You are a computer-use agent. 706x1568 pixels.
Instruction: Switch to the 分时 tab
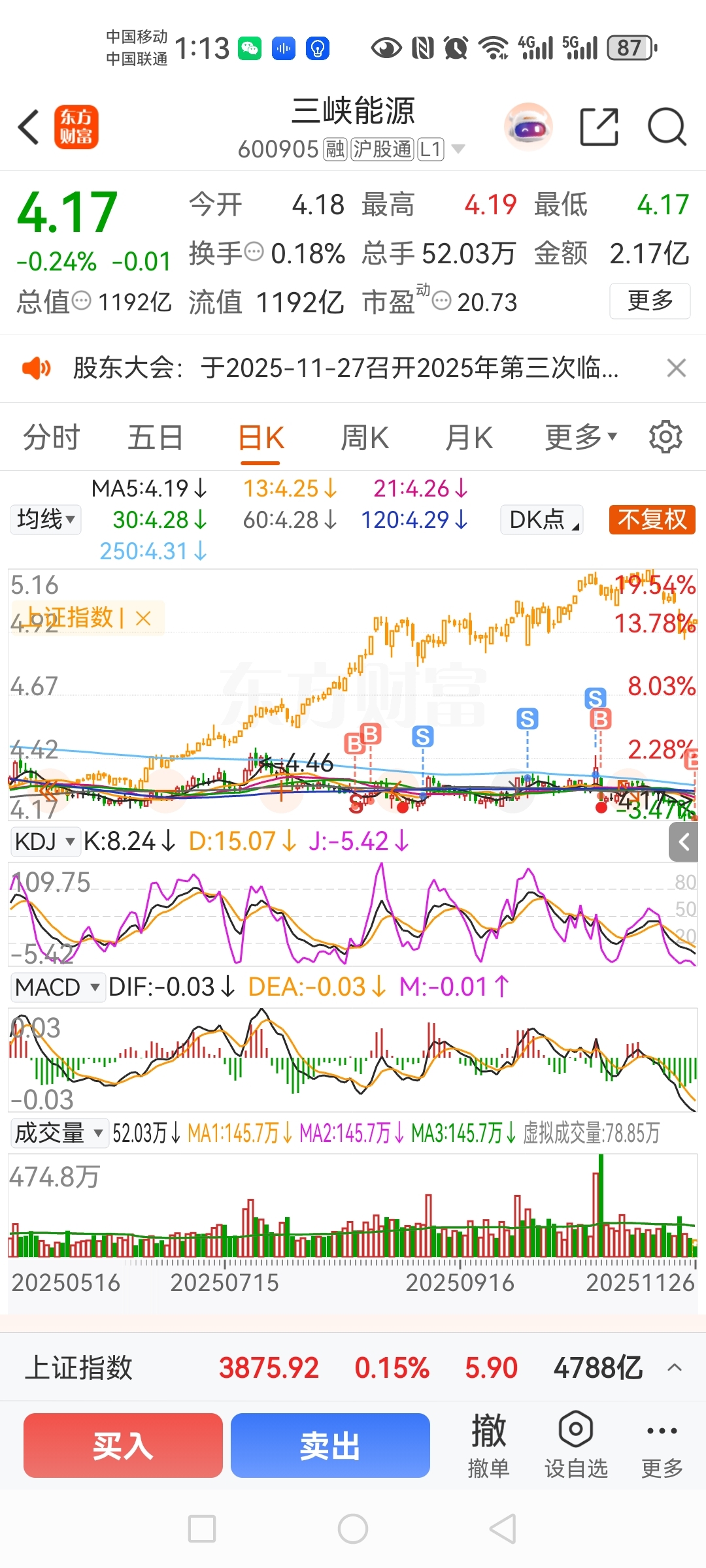tap(52, 437)
